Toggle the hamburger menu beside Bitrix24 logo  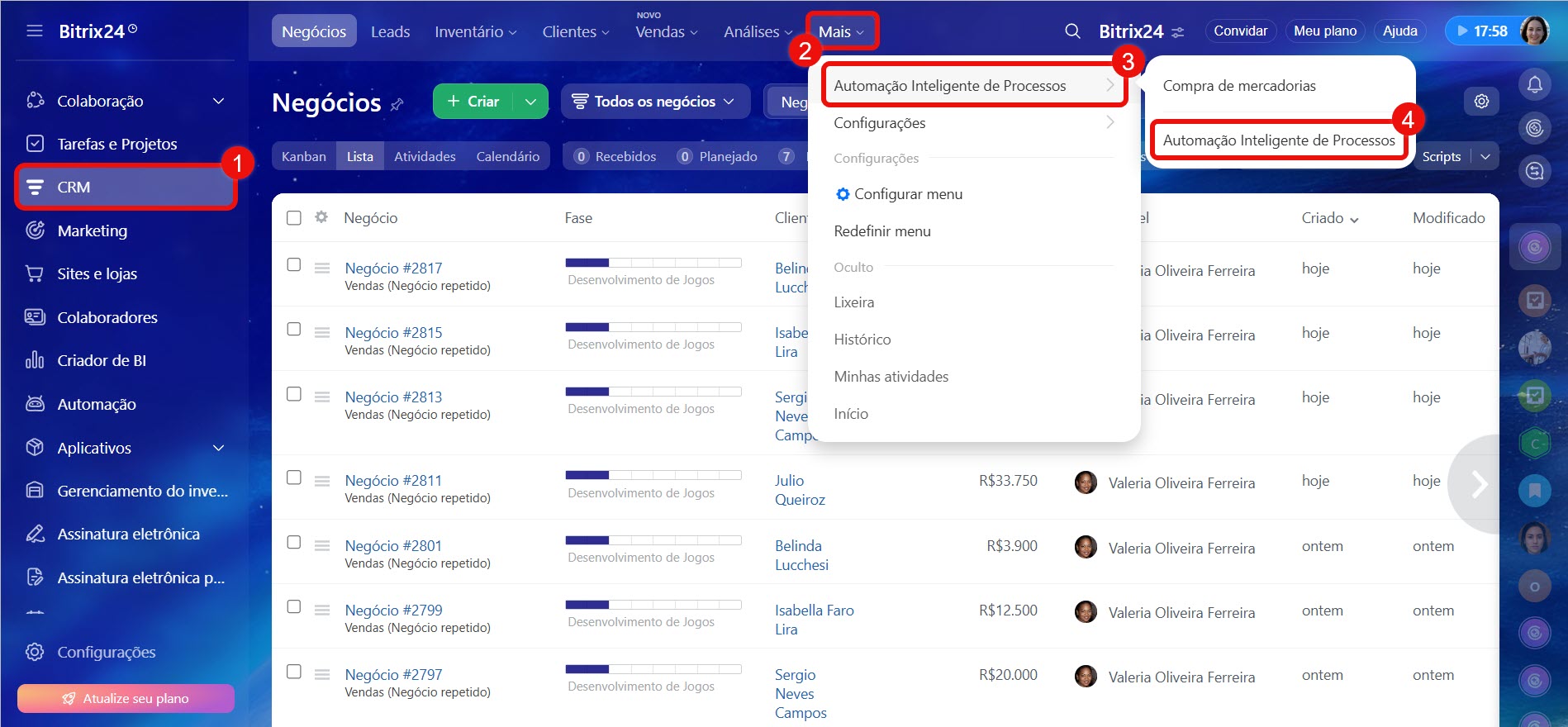tap(35, 31)
